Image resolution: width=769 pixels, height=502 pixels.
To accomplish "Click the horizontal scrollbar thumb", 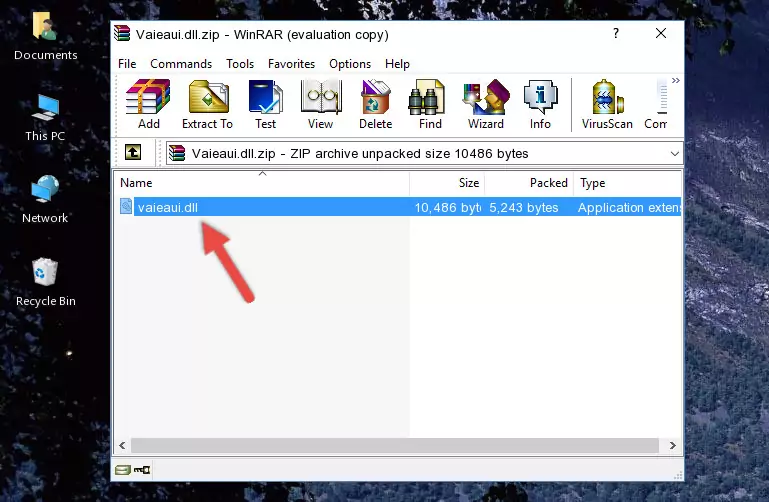I will coord(394,445).
